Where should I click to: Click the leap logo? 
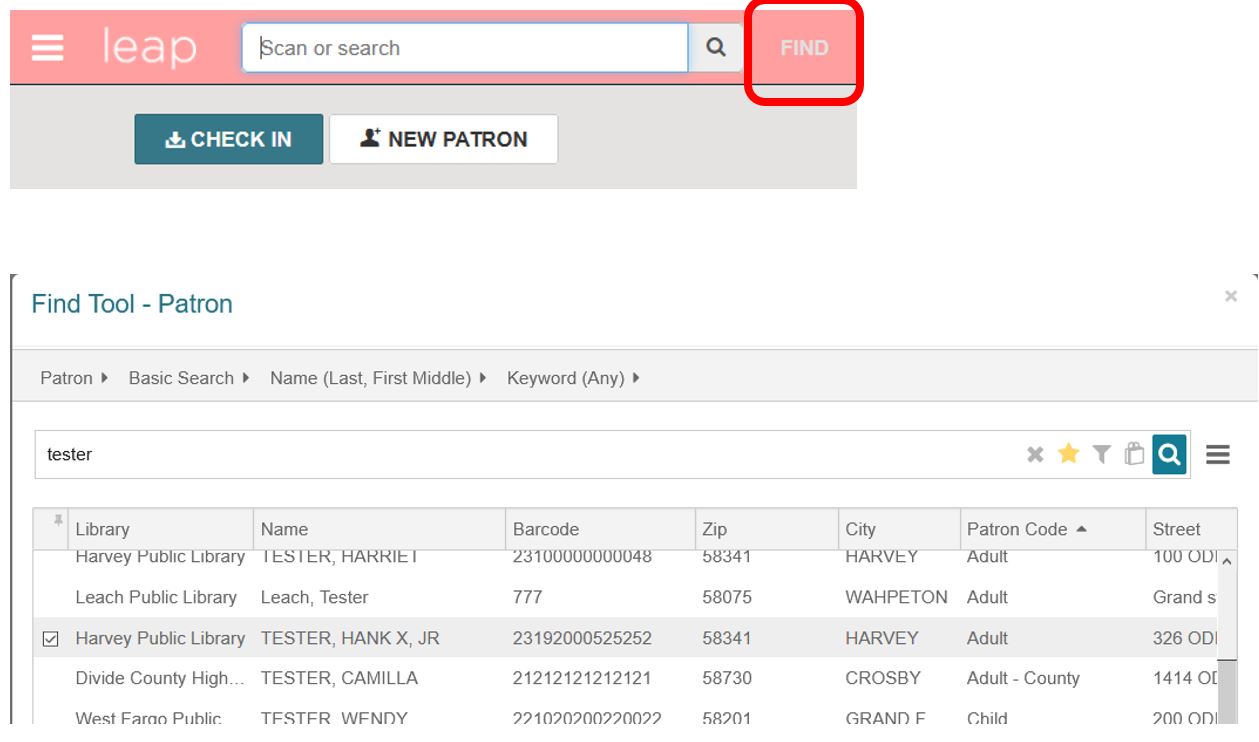coord(150,48)
